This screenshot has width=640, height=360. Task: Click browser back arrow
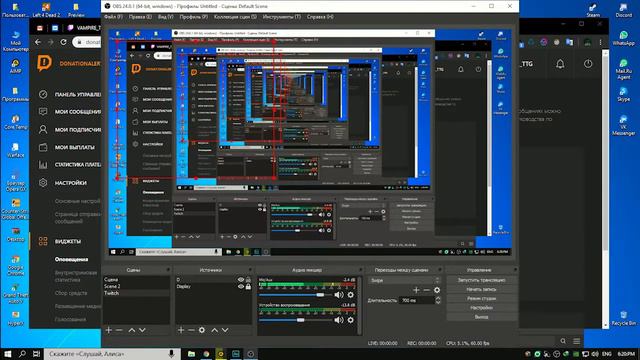click(38, 42)
